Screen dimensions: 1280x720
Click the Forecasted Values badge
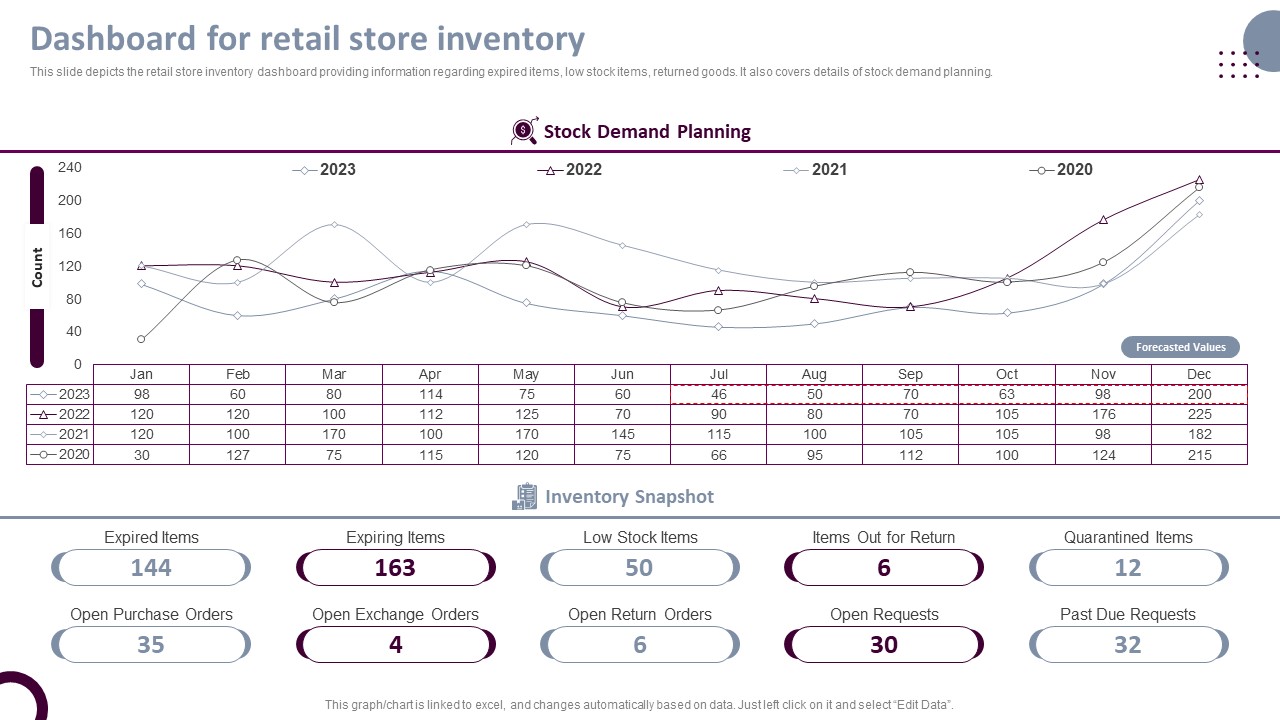click(x=1180, y=347)
